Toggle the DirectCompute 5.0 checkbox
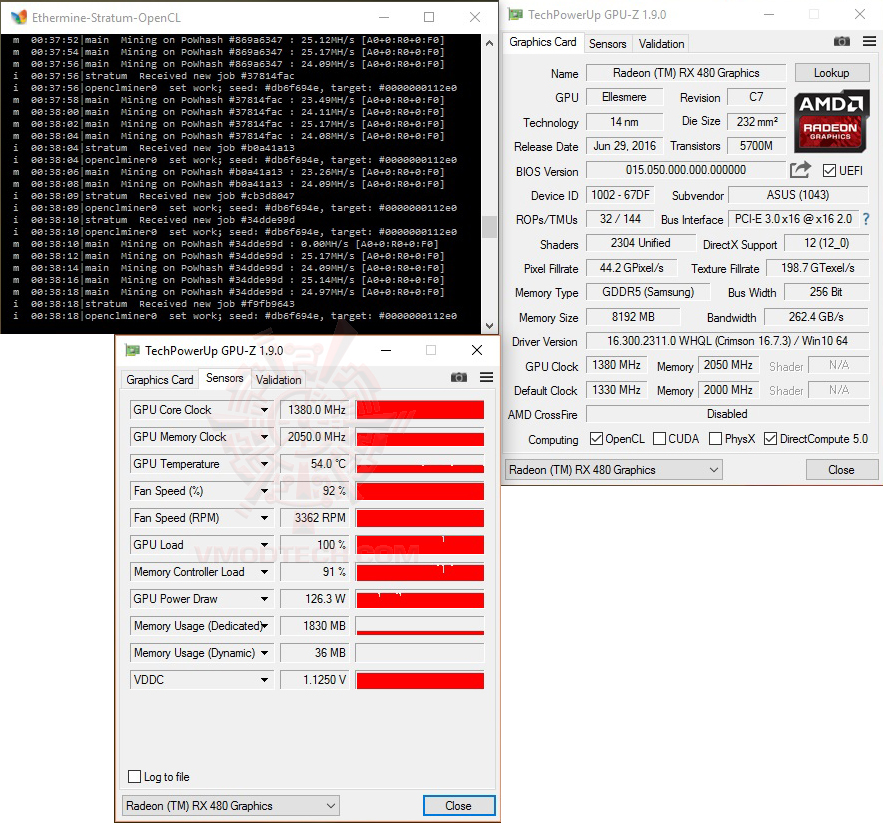Viewport: 883px width, 823px height. [x=770, y=439]
